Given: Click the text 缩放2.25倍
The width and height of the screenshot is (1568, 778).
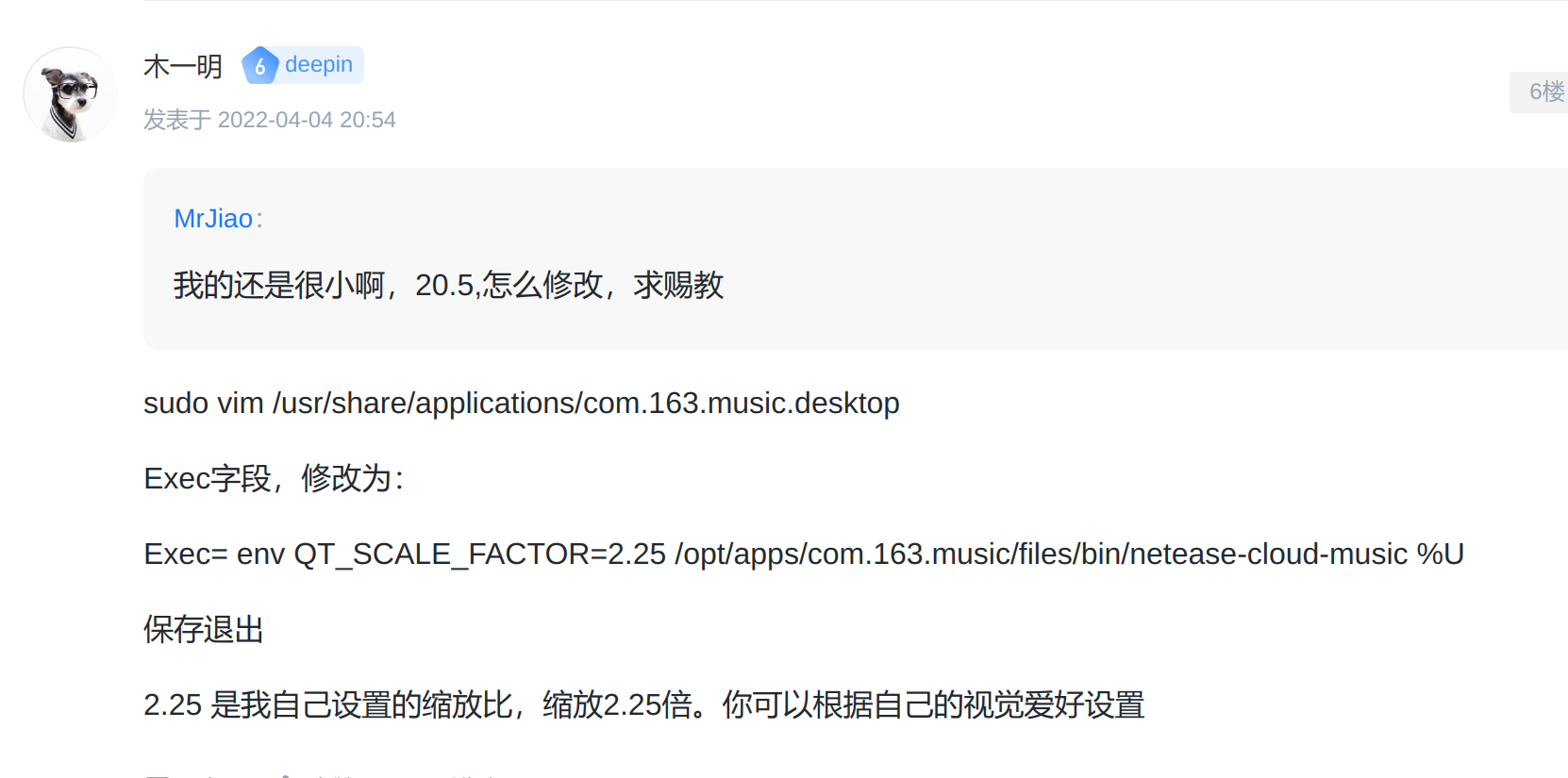Looking at the screenshot, I should pyautogui.click(x=617, y=705).
